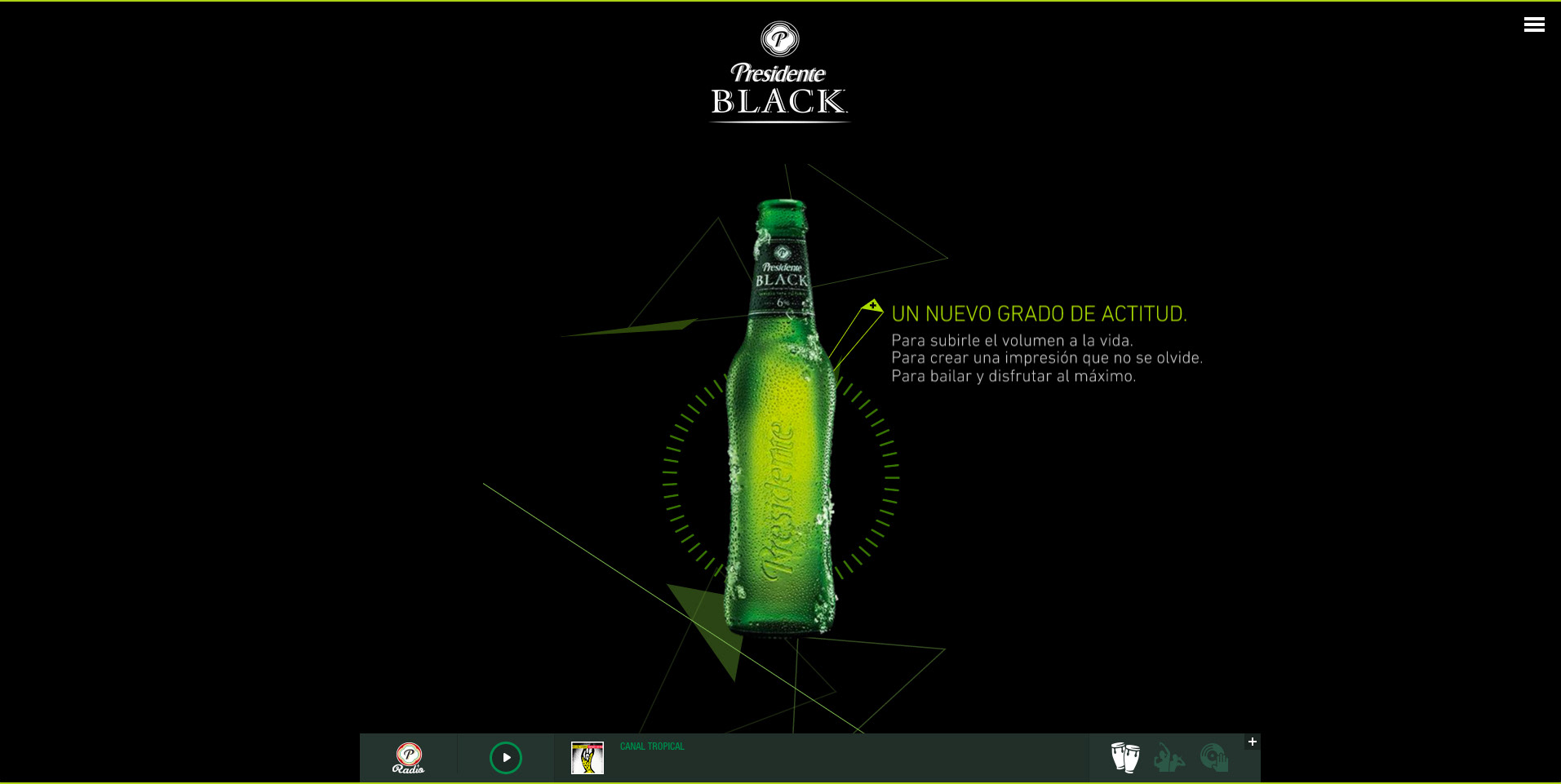Expand the radio player with plus button
The height and width of the screenshot is (784, 1561).
coord(1253,742)
